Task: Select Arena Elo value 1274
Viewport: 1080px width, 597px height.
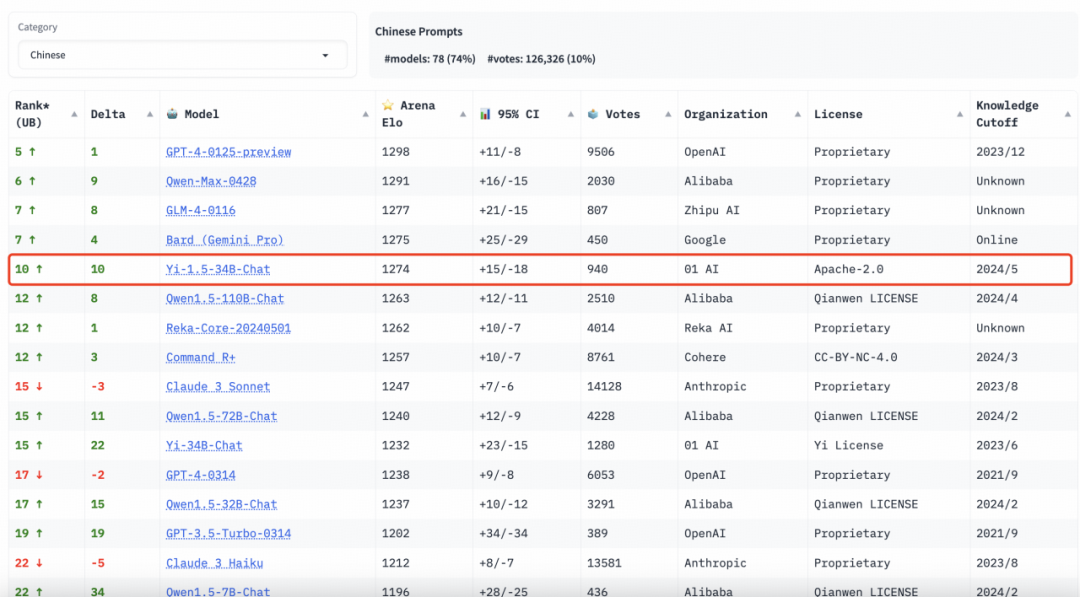Action: [x=395, y=269]
